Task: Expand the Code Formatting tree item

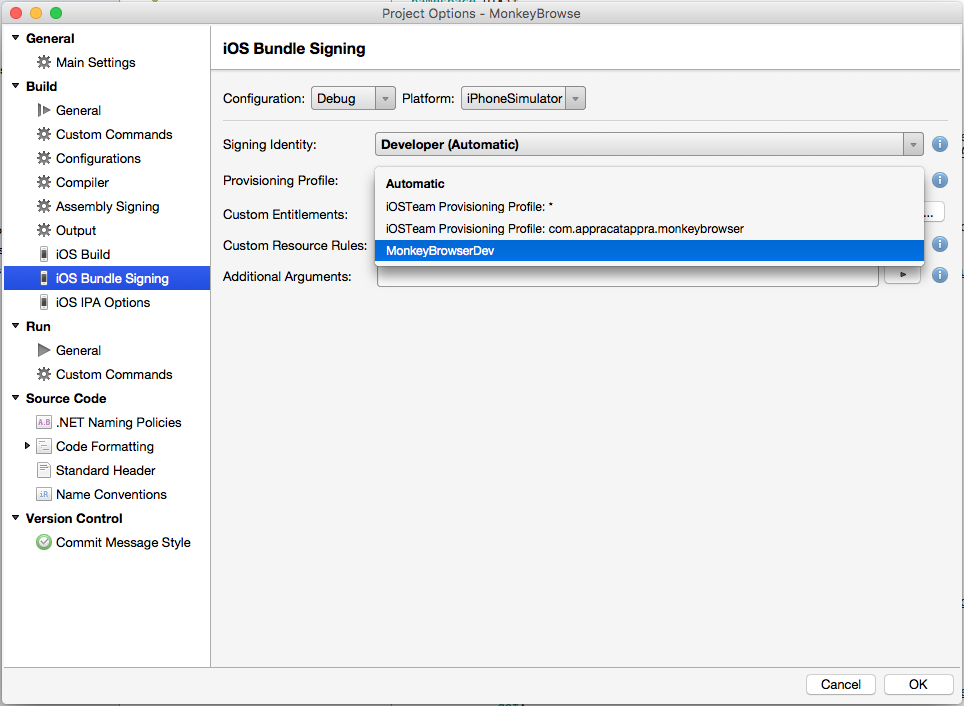Action: (27, 446)
